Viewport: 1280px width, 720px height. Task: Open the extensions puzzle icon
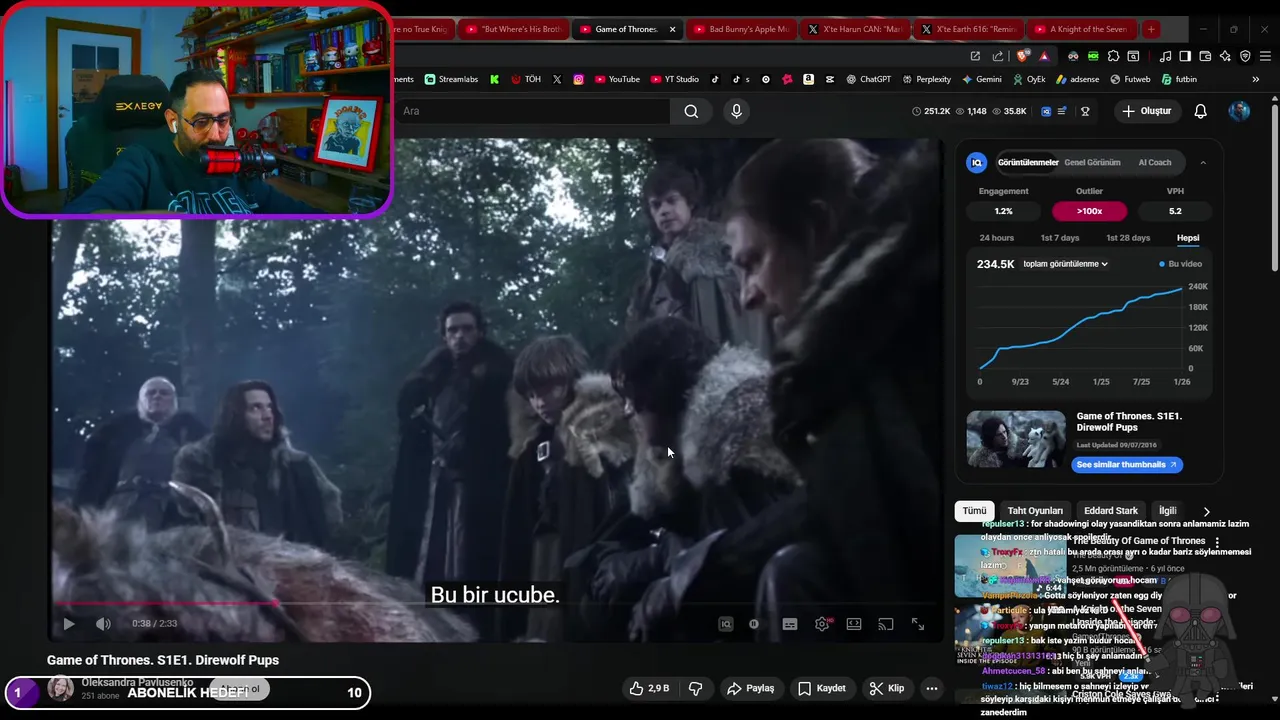pyautogui.click(x=1113, y=56)
